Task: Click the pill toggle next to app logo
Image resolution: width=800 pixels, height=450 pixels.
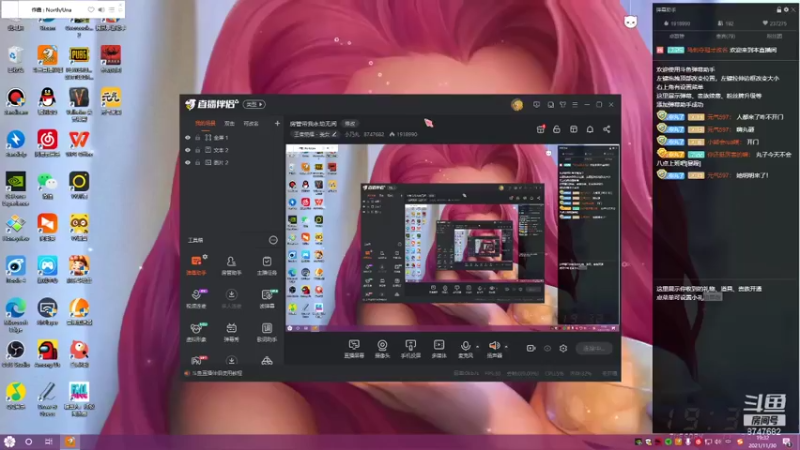Action: click(254, 104)
